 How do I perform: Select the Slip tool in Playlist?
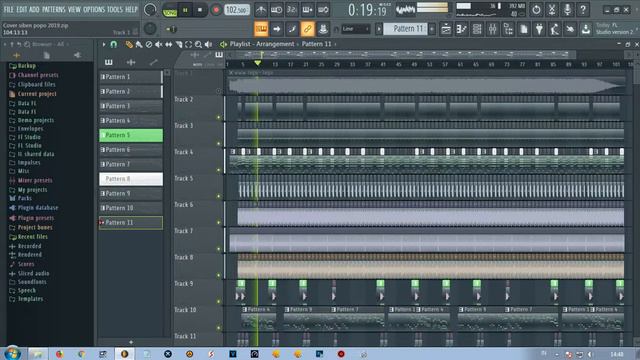[169, 44]
